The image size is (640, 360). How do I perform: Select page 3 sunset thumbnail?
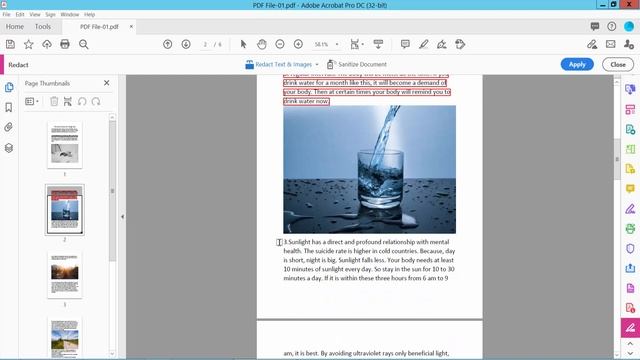coord(64,275)
